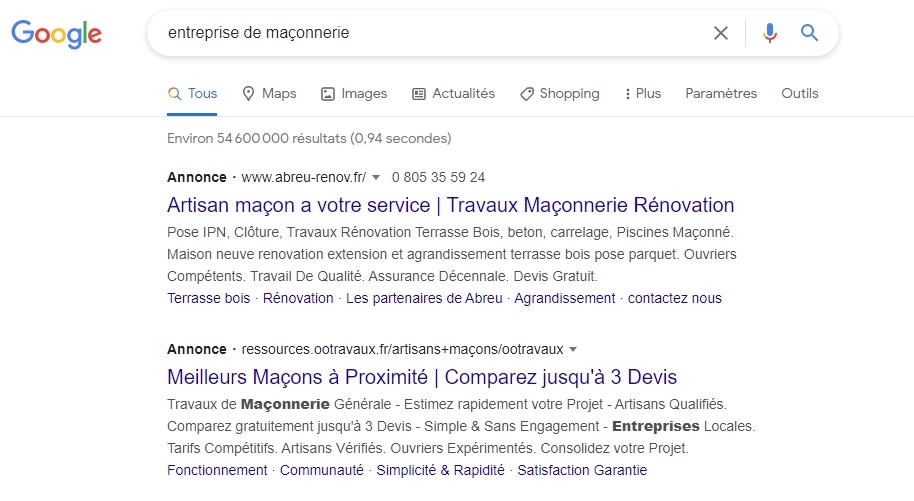Open the Satisfaction Garantie sitelink
Image resolution: width=914 pixels, height=501 pixels.
tap(582, 470)
